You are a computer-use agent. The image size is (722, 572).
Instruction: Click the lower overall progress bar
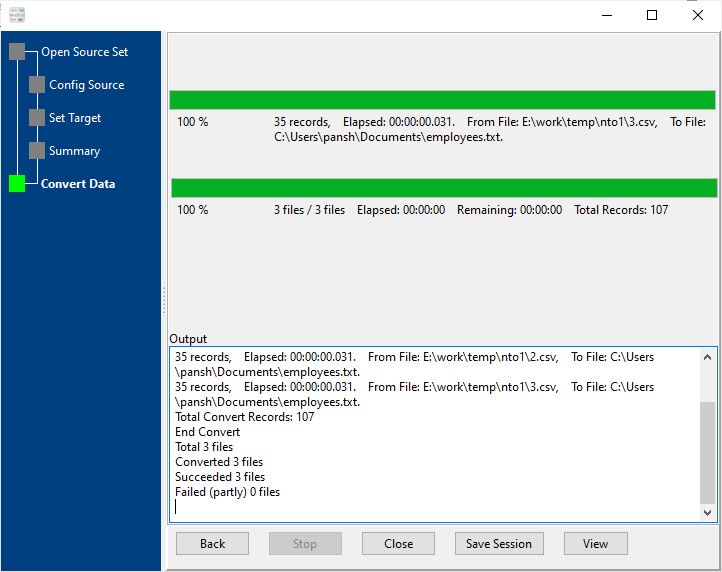pos(444,188)
